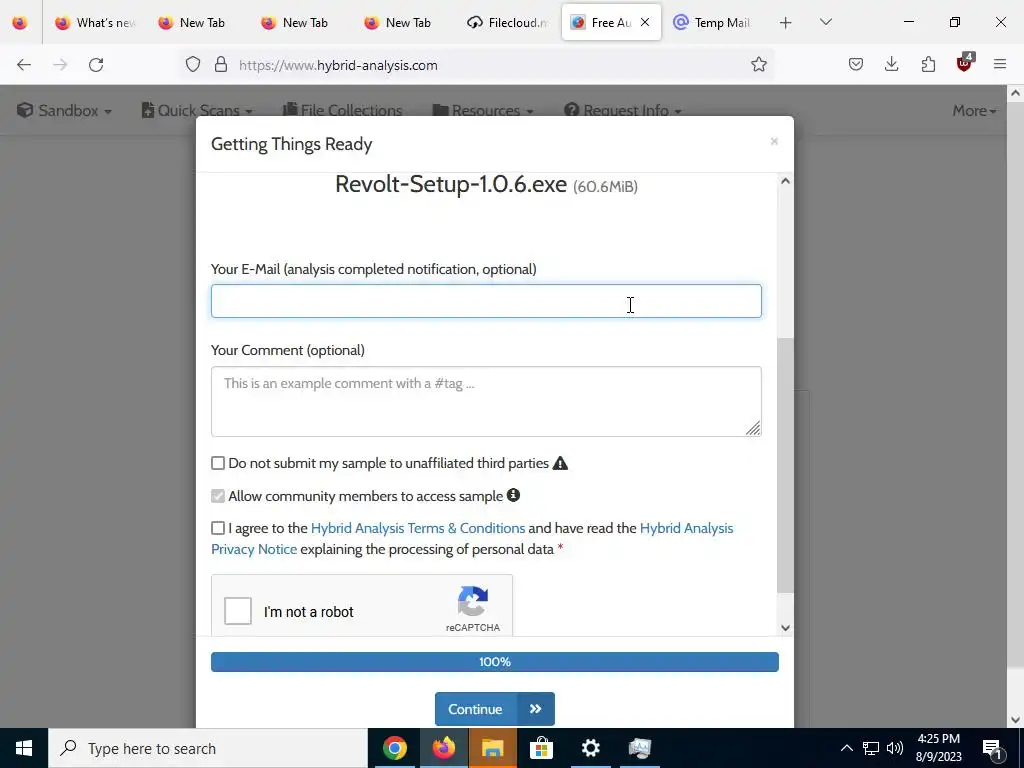Click the Firefox View icon

(20, 23)
